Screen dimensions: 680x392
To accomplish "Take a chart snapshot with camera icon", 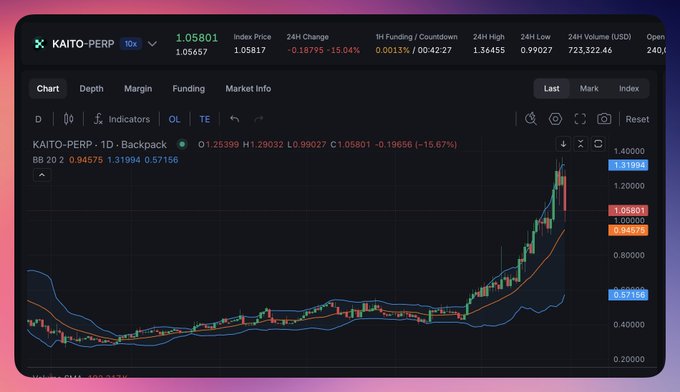I will (604, 119).
